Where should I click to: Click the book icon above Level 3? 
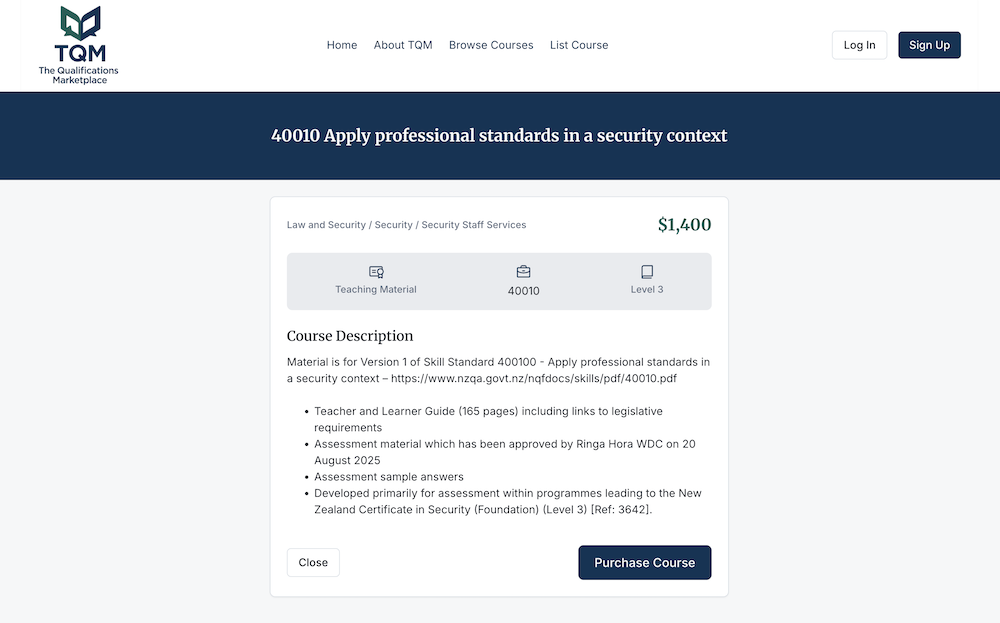click(x=647, y=271)
